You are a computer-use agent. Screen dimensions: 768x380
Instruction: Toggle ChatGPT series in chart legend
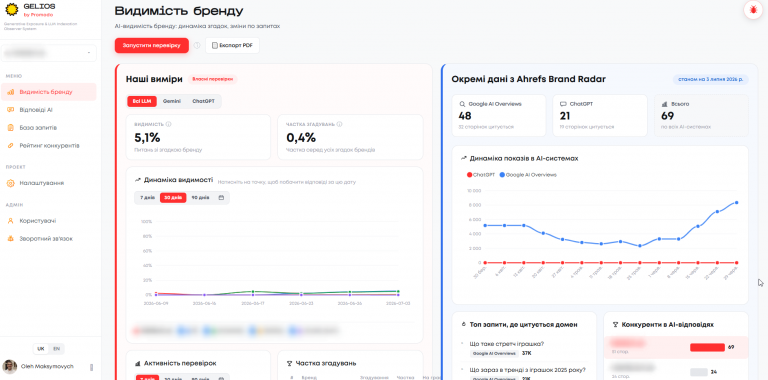point(481,175)
